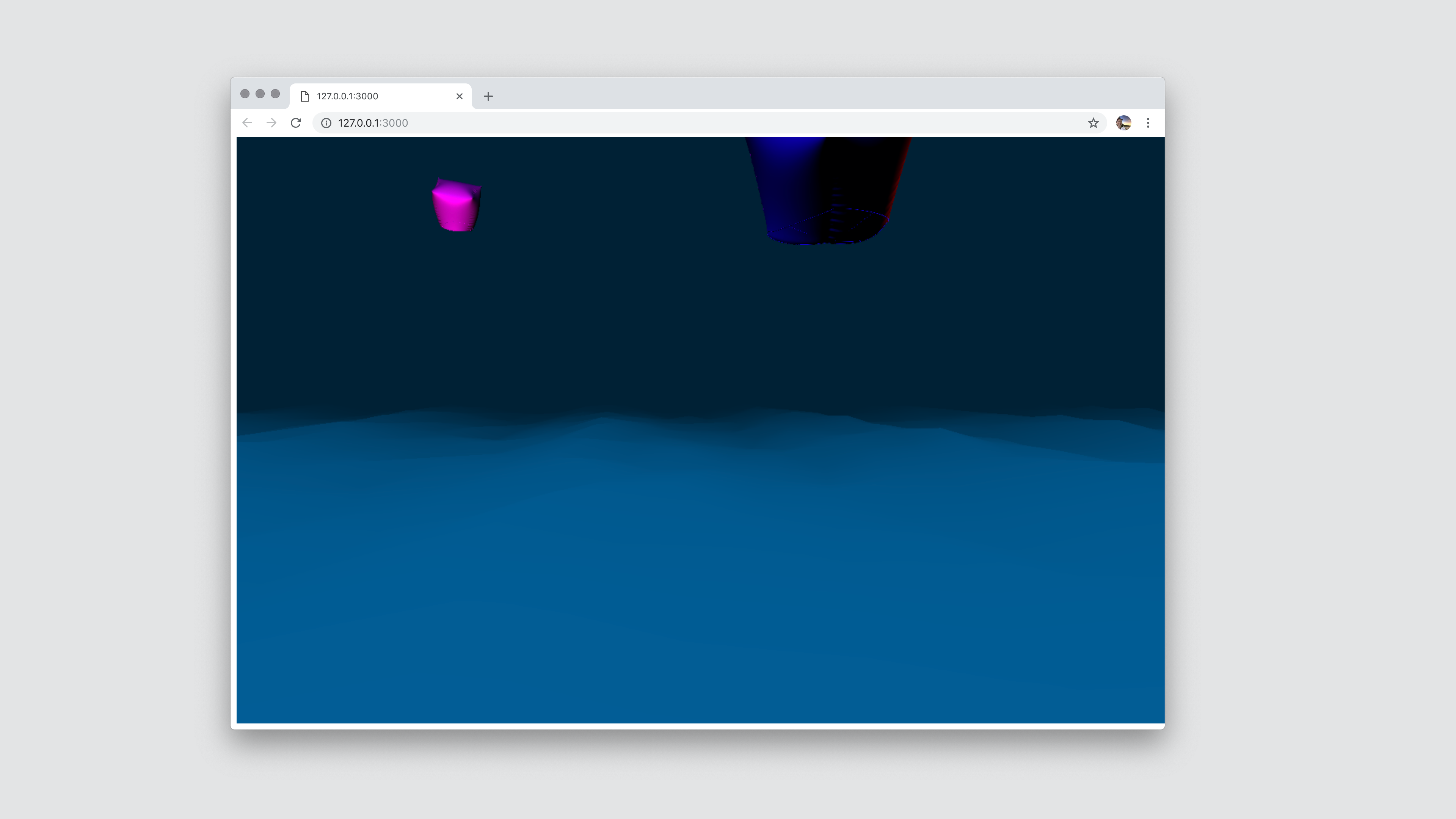Viewport: 1456px width, 819px height.
Task: Open the Chrome three-dot menu
Action: tap(1148, 122)
